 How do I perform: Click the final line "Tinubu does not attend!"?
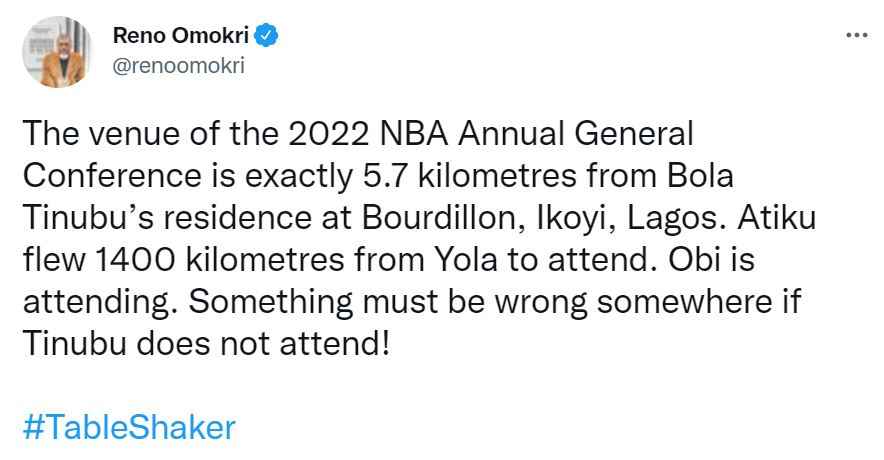tap(206, 344)
